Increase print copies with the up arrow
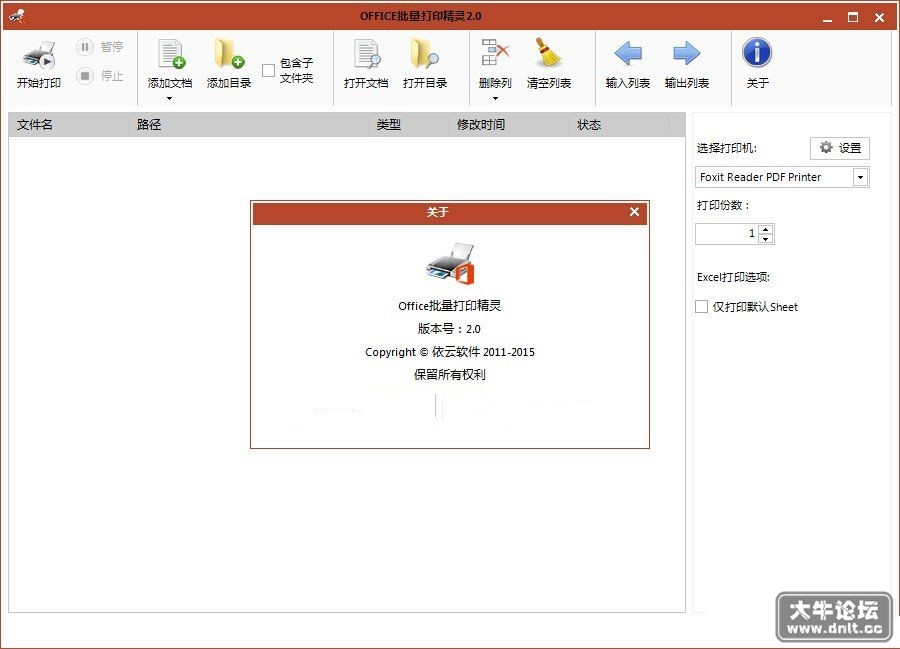The height and width of the screenshot is (649, 900). pyautogui.click(x=766, y=230)
